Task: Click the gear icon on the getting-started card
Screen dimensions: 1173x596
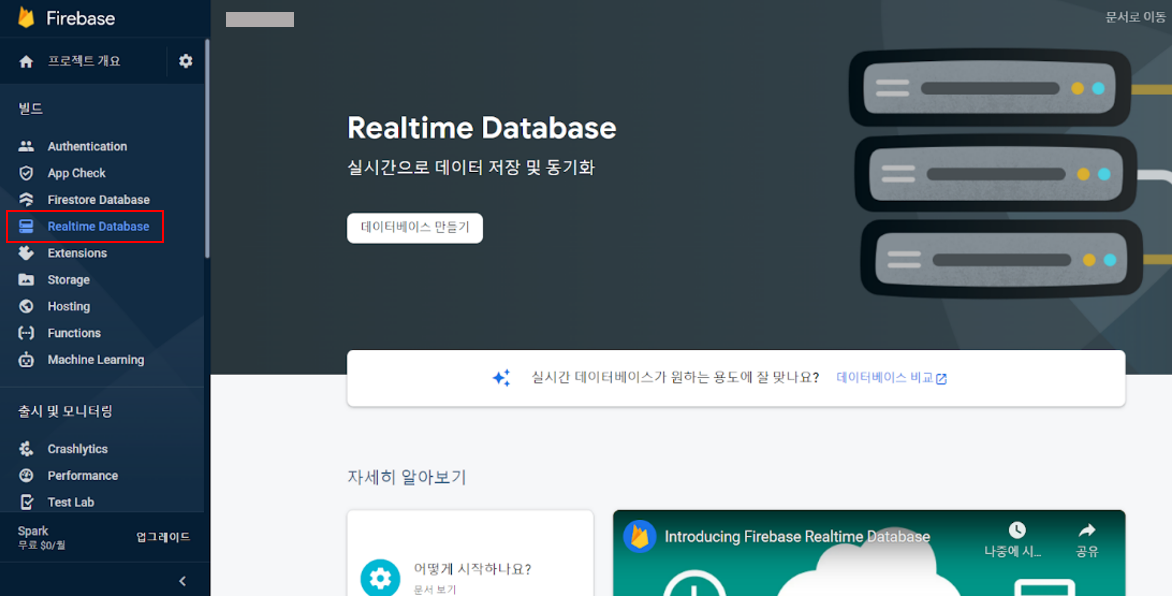Action: [x=380, y=578]
